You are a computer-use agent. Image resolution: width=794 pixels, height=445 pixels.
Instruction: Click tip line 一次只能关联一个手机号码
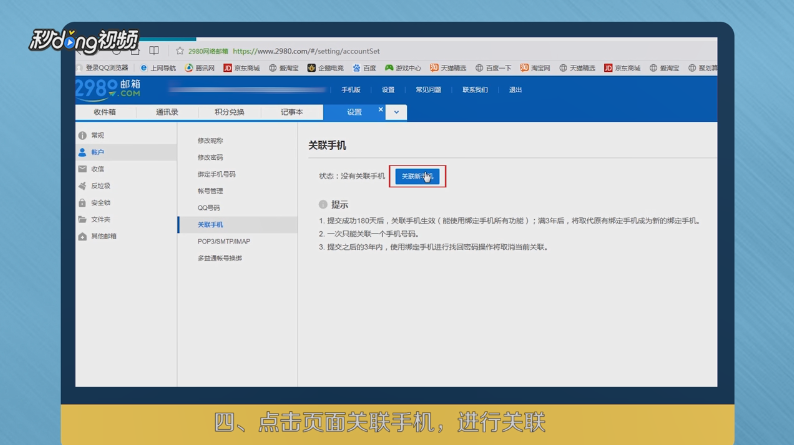369,234
